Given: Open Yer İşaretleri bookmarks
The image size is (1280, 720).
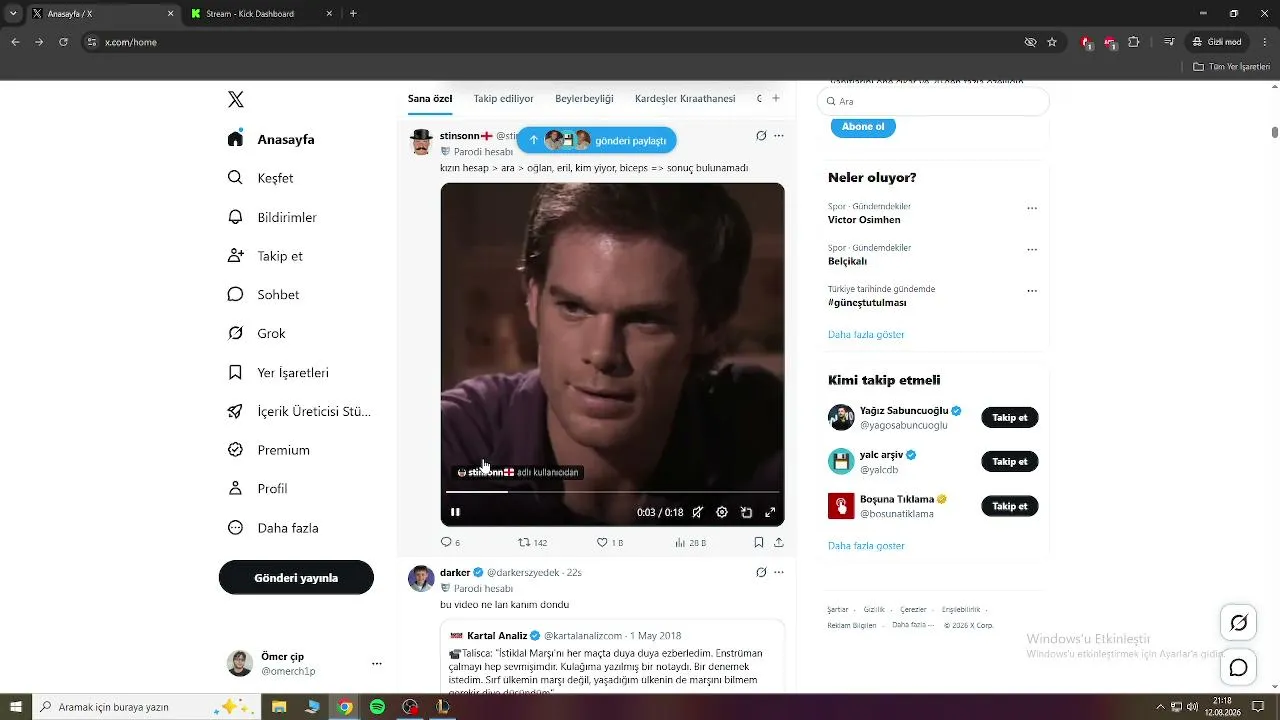Looking at the screenshot, I should [278, 373].
